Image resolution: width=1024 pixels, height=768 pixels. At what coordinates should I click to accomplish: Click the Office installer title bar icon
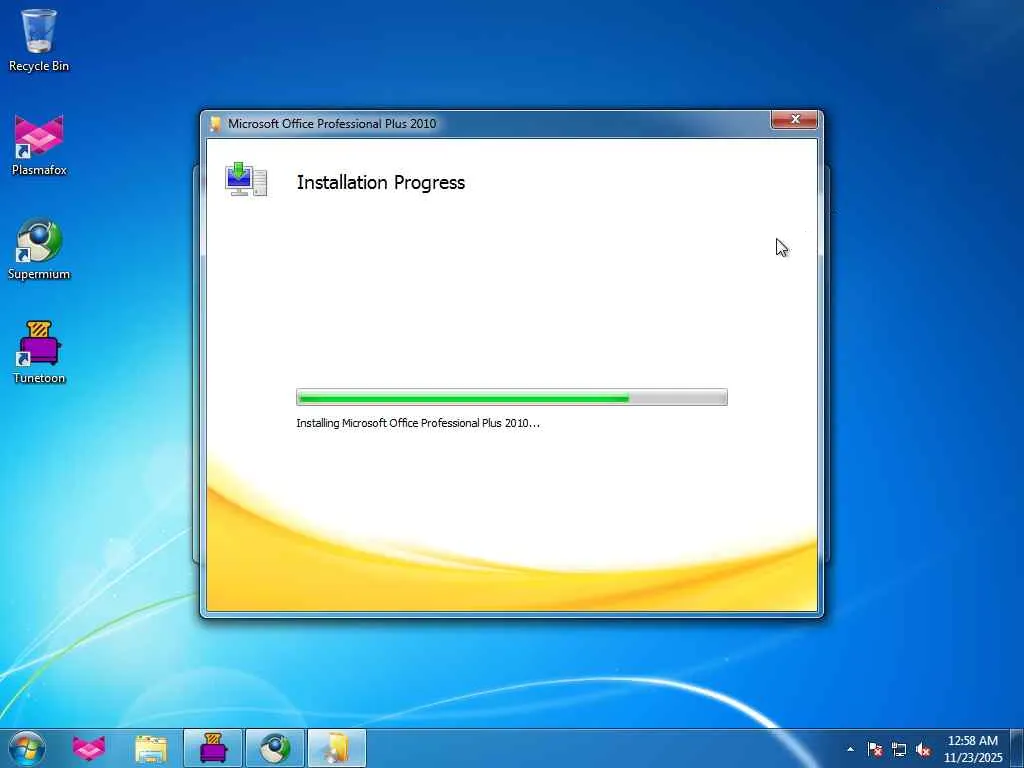[x=215, y=123]
